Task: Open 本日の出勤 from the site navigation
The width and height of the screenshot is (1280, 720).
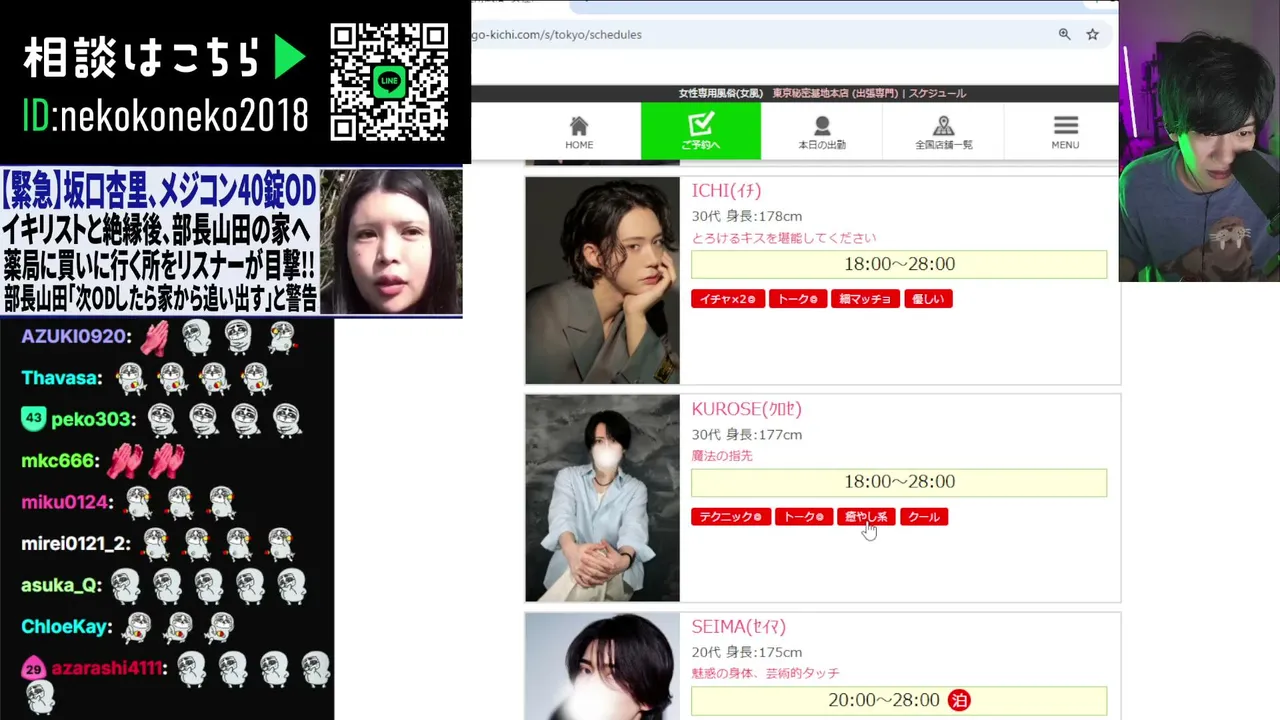Action: tap(822, 131)
